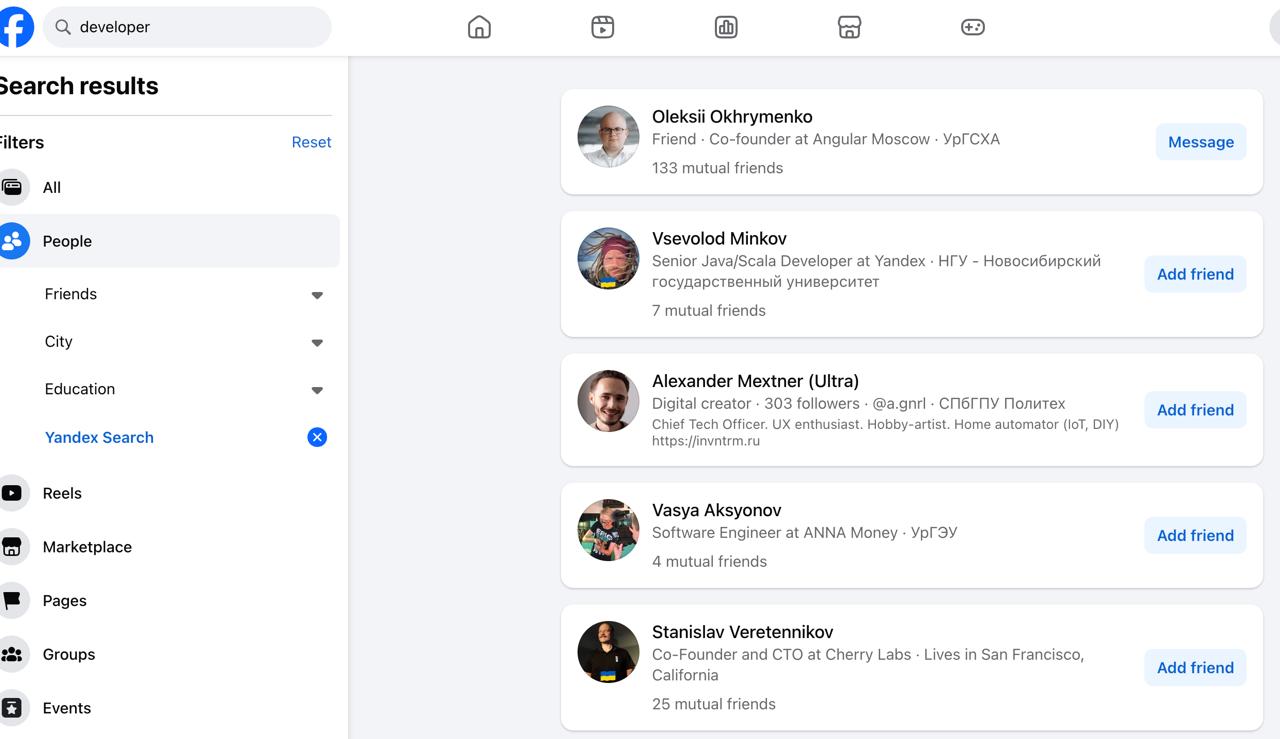1280x739 pixels.
Task: Open Alexander Mextner (Ultra) name link
Action: tap(755, 381)
